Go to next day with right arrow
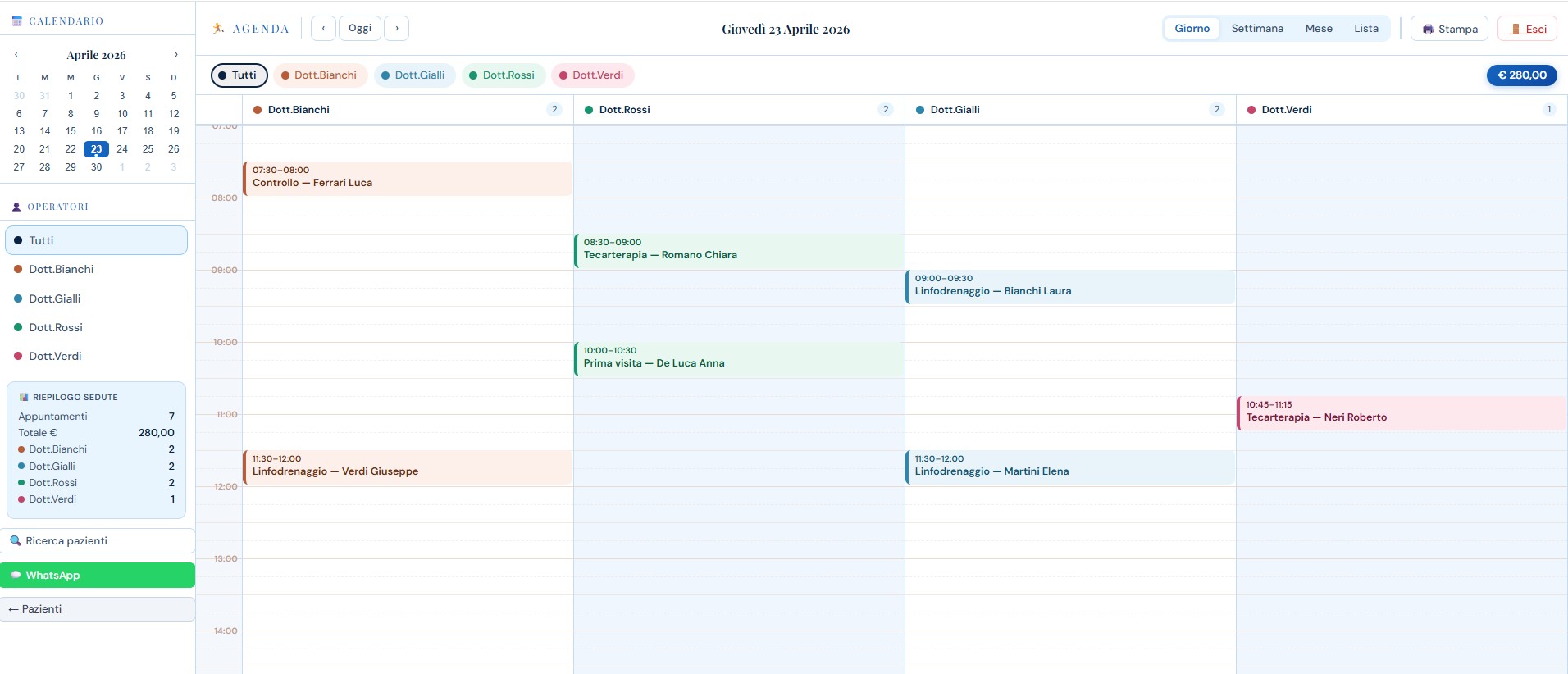 click(x=397, y=29)
